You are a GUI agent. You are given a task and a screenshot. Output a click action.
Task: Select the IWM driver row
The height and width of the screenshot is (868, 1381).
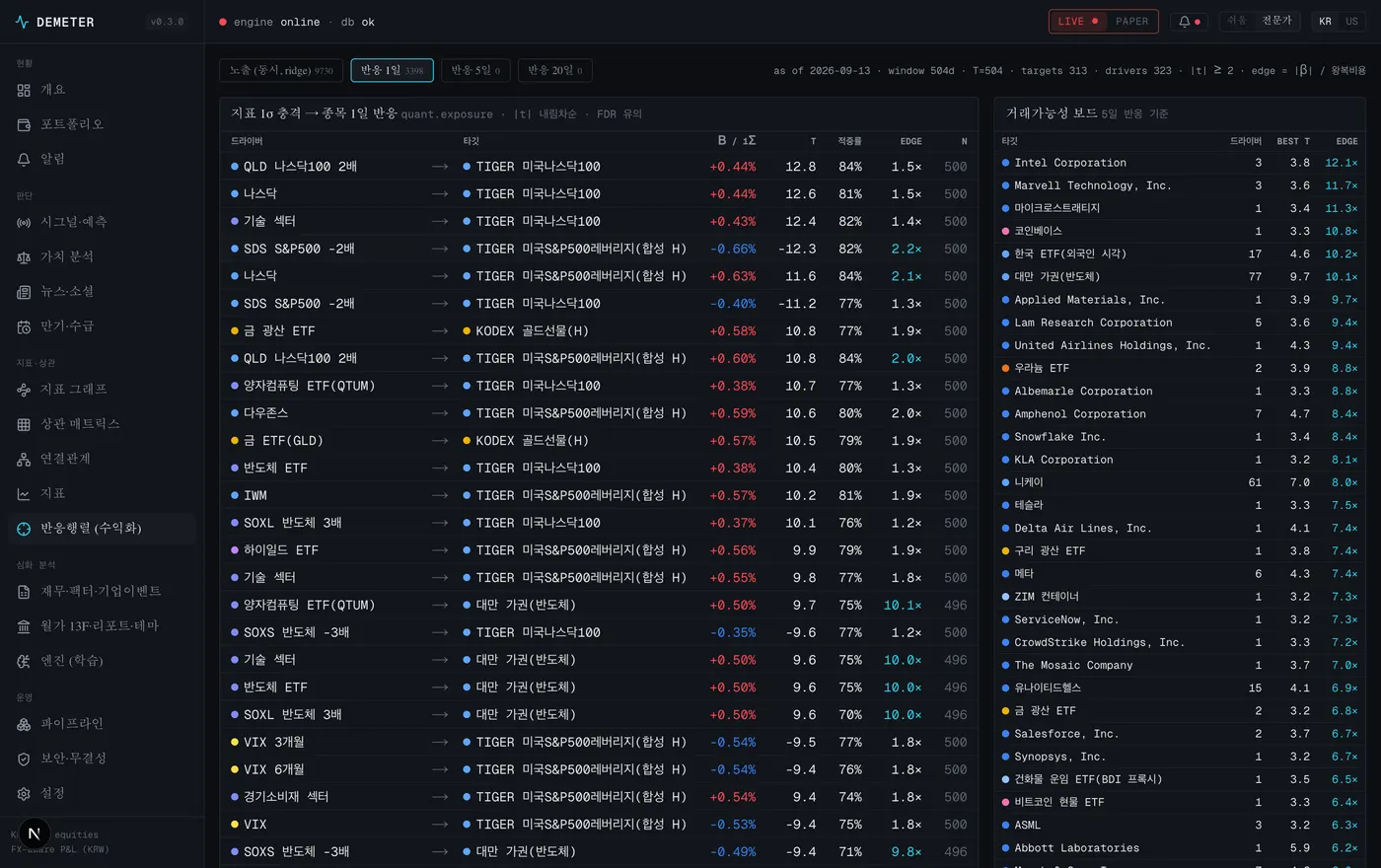click(x=599, y=495)
